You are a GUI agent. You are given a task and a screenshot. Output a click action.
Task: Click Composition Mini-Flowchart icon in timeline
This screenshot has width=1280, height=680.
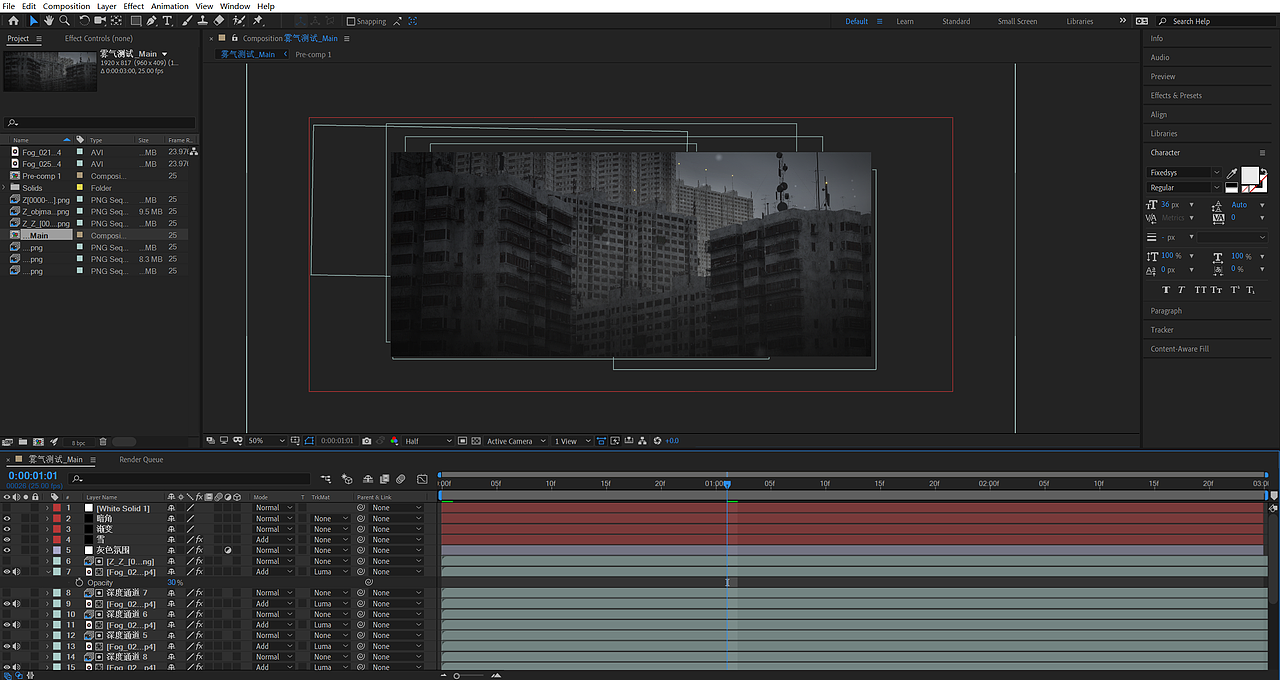coord(326,479)
